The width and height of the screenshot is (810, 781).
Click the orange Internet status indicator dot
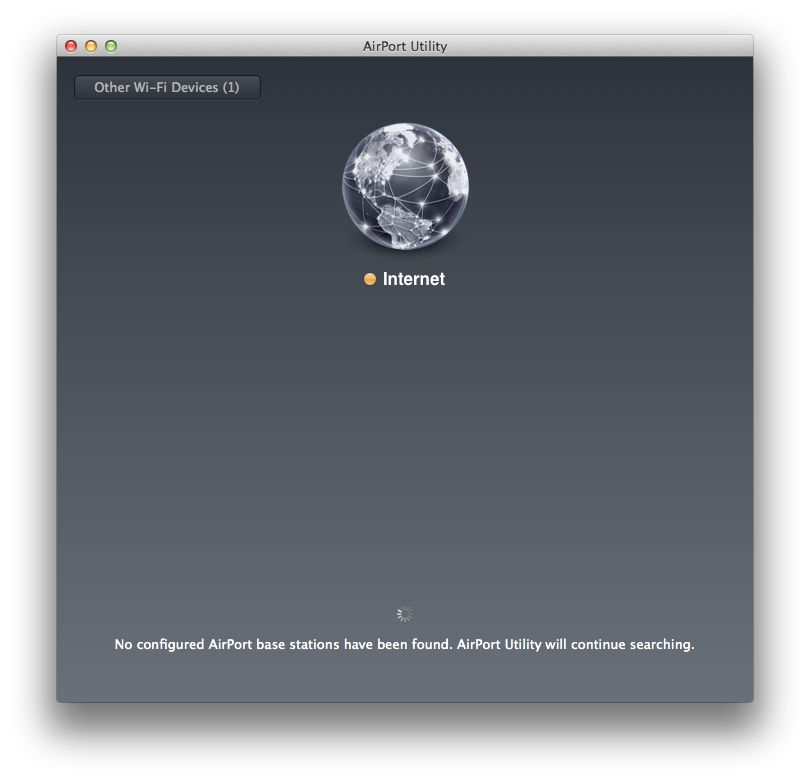pyautogui.click(x=370, y=279)
